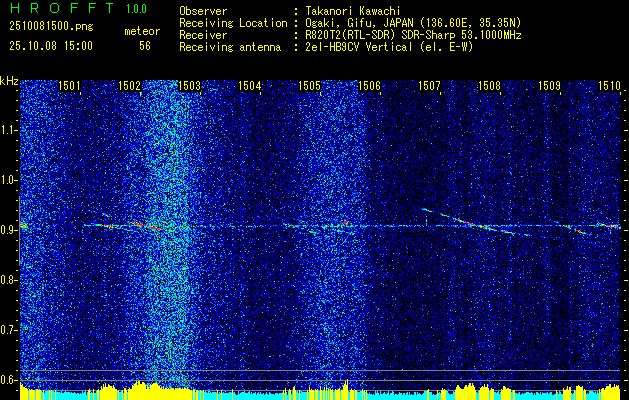This screenshot has width=629, height=400.
Task: Click the 0.9 kHz axis label
Action: point(8,230)
